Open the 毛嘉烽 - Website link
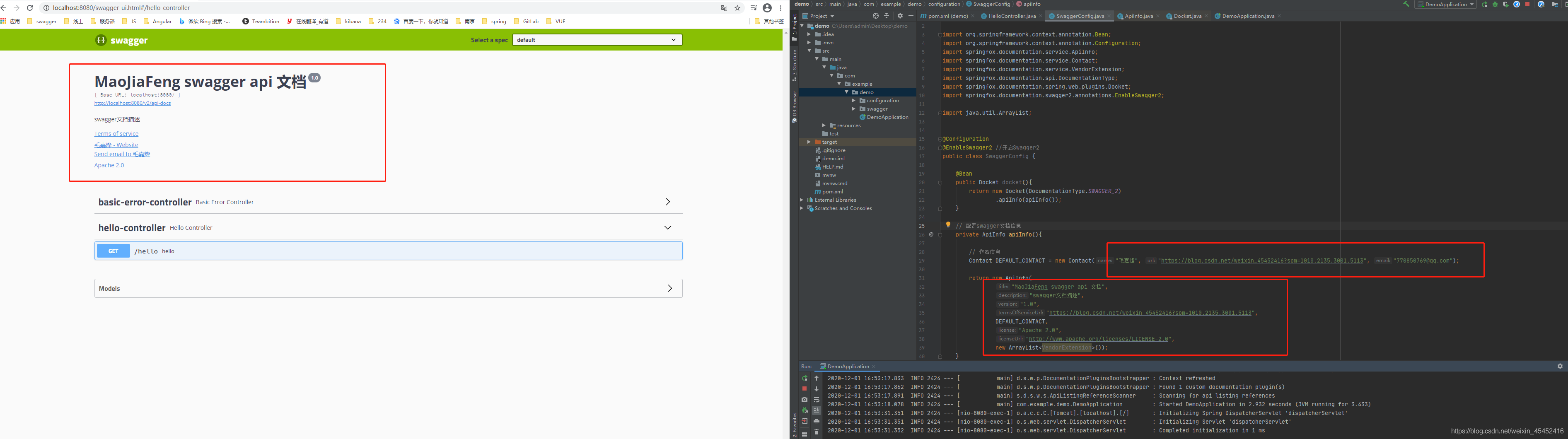 [116, 145]
